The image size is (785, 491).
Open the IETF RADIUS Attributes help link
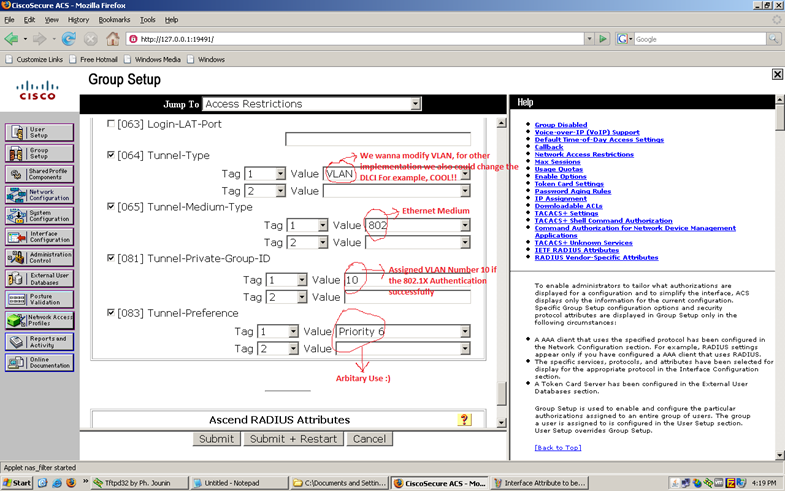tap(577, 250)
